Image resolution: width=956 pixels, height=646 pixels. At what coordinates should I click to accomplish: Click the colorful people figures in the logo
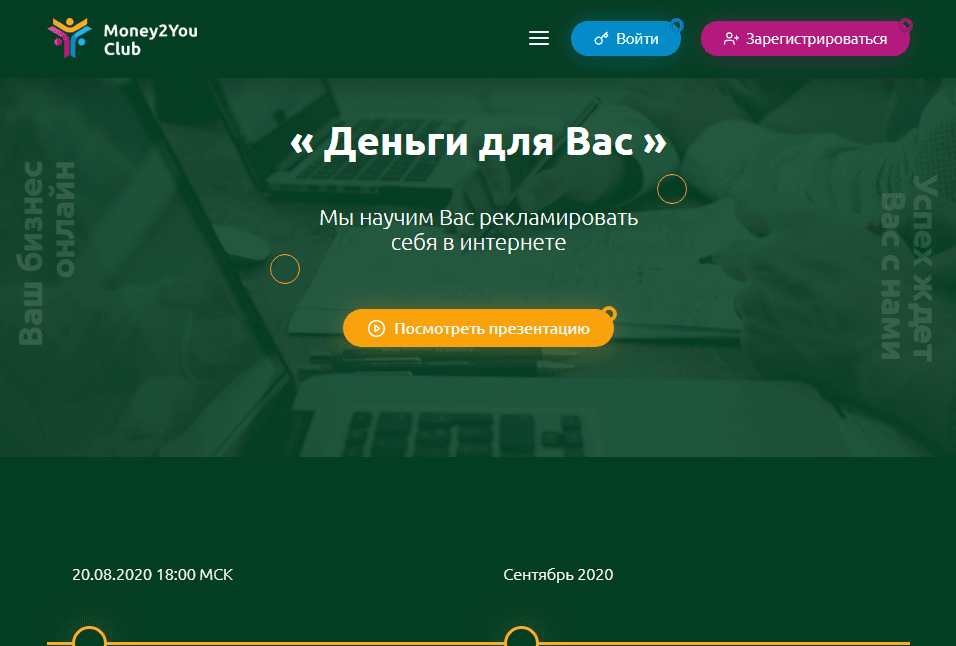[68, 37]
